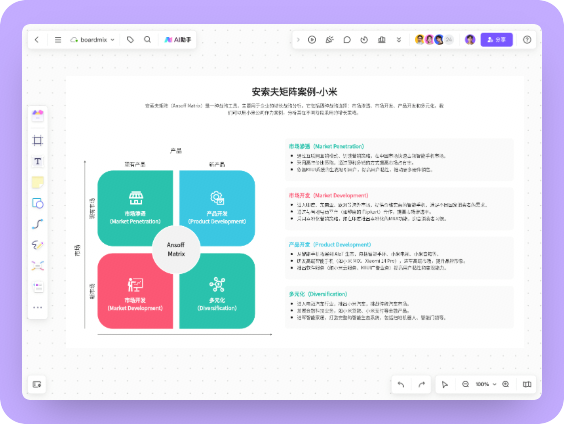
Task: Select the Text tool
Action: (38, 161)
